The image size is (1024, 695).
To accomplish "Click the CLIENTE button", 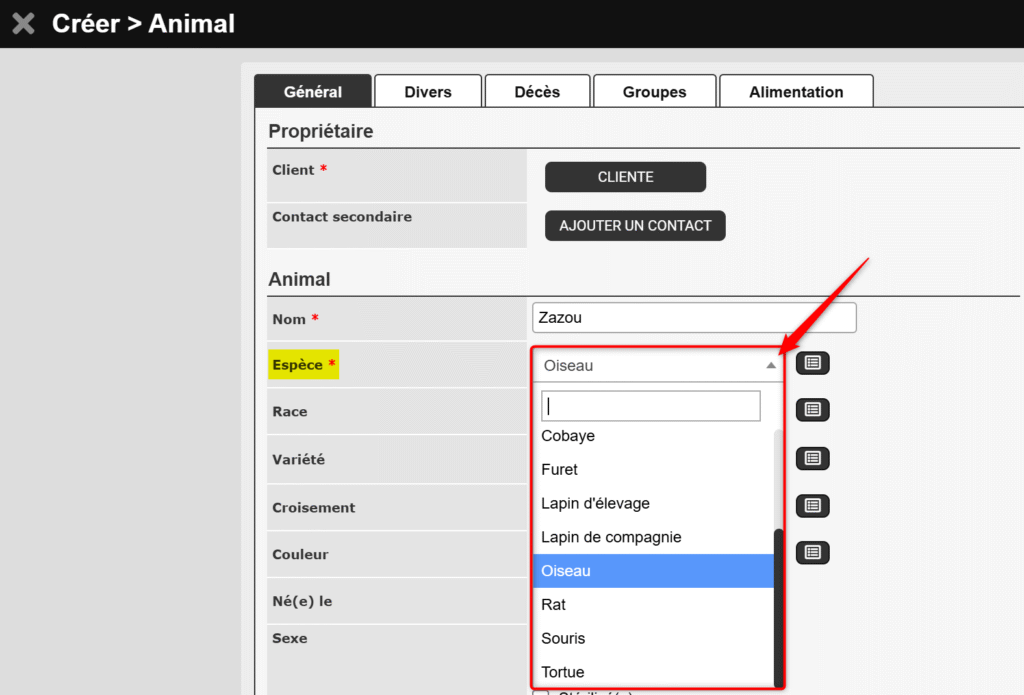I will tap(625, 177).
